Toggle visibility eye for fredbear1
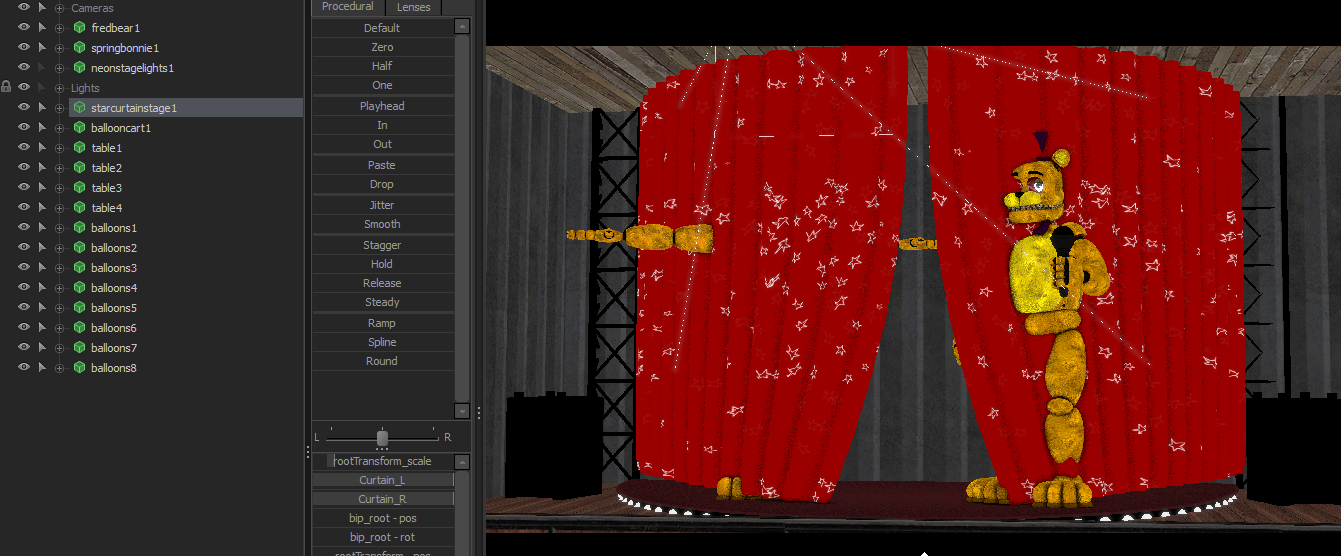This screenshot has height=556, width=1341. 24,27
